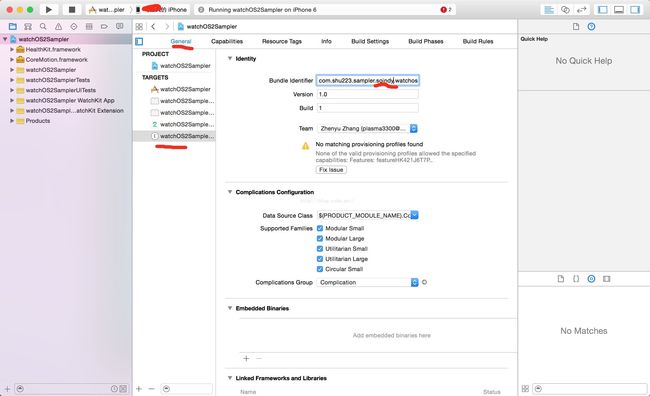Viewport: 650px width, 396px height.
Task: Switch to the Assistant editor
Action: pos(565,10)
